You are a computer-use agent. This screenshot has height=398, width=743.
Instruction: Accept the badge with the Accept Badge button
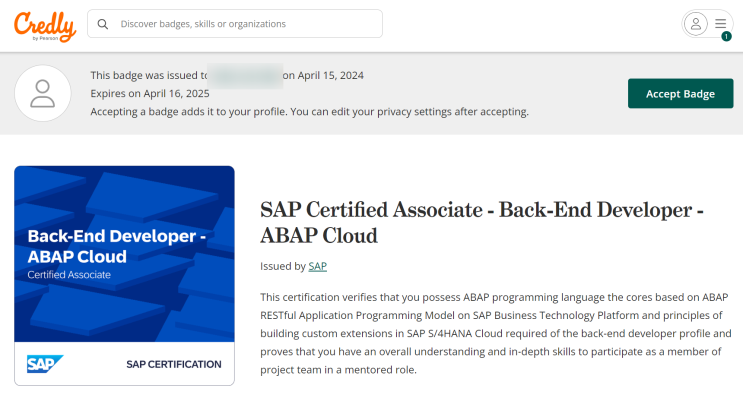point(680,93)
